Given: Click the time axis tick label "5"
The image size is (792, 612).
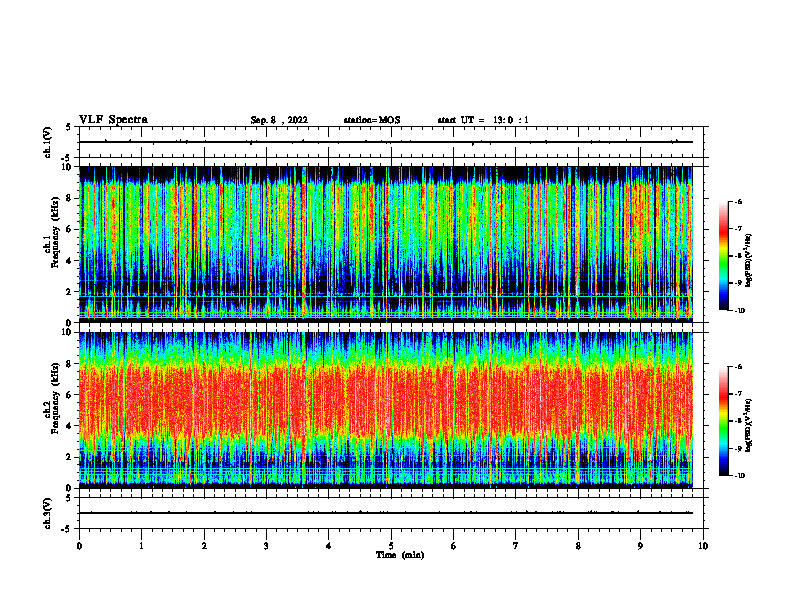Looking at the screenshot, I should 391,546.
